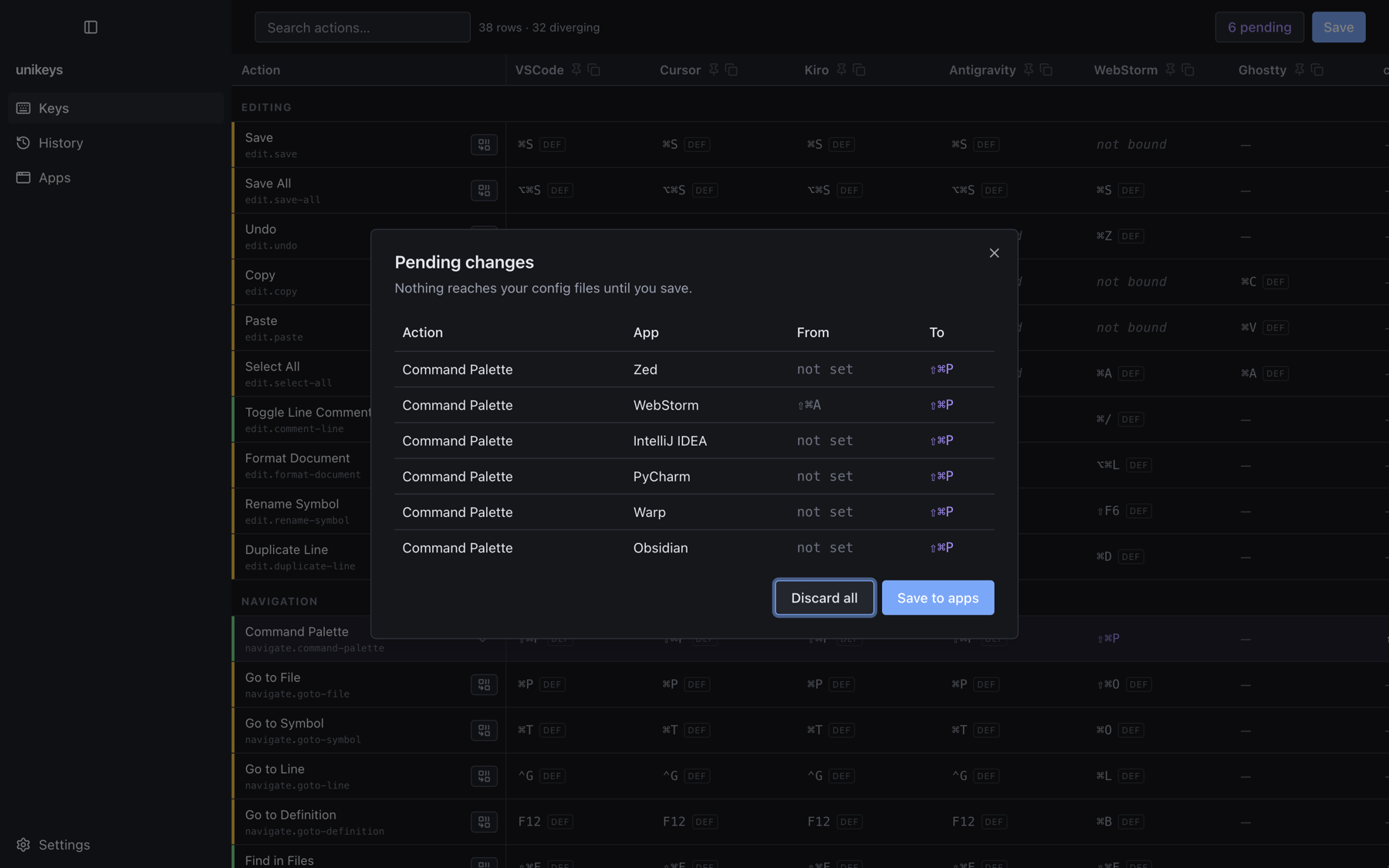Select the WebStorm pending change row
The height and width of the screenshot is (868, 1389).
(x=694, y=405)
